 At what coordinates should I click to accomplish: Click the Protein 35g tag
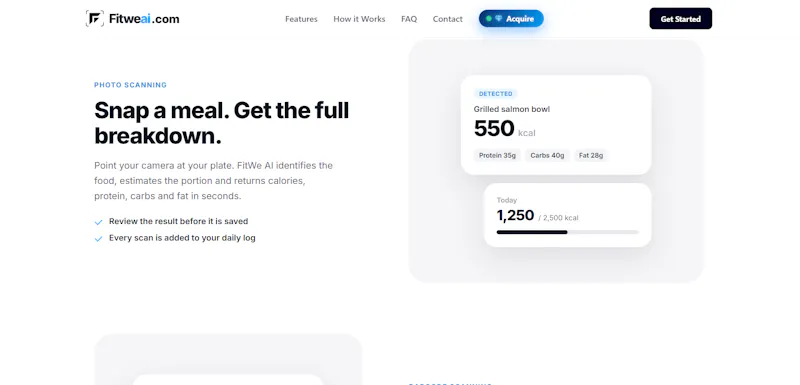[x=497, y=156]
